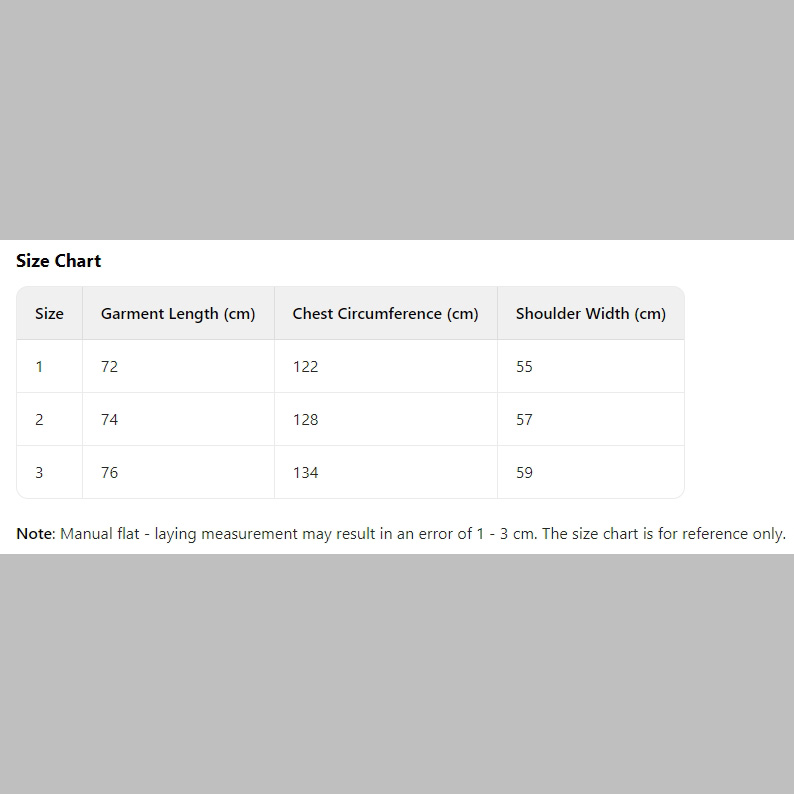Select size 2 row label
This screenshot has height=794, width=794.
(x=39, y=420)
